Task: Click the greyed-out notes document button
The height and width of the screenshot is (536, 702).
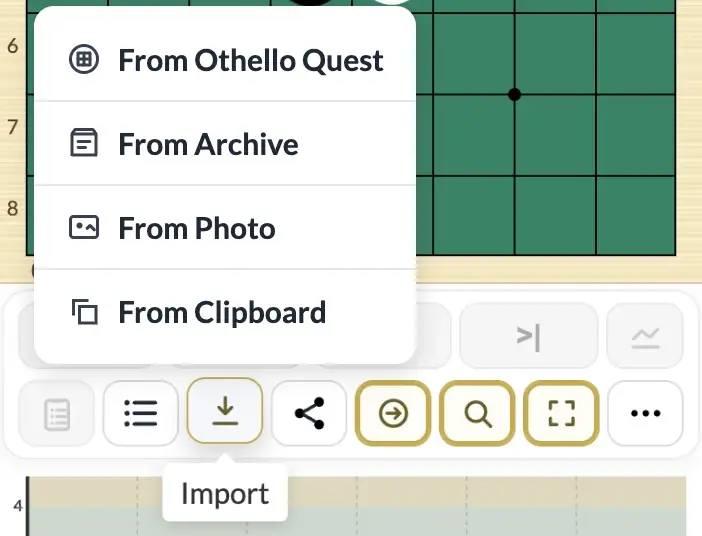Action: 56,413
